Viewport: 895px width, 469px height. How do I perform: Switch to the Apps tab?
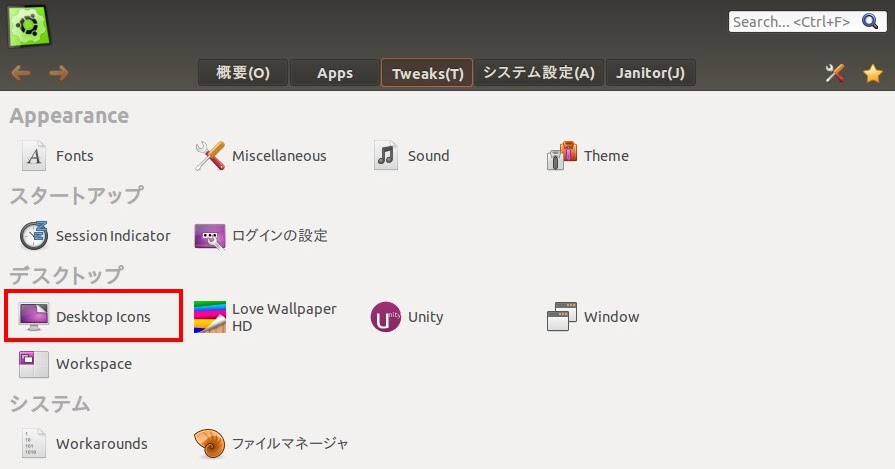[334, 73]
